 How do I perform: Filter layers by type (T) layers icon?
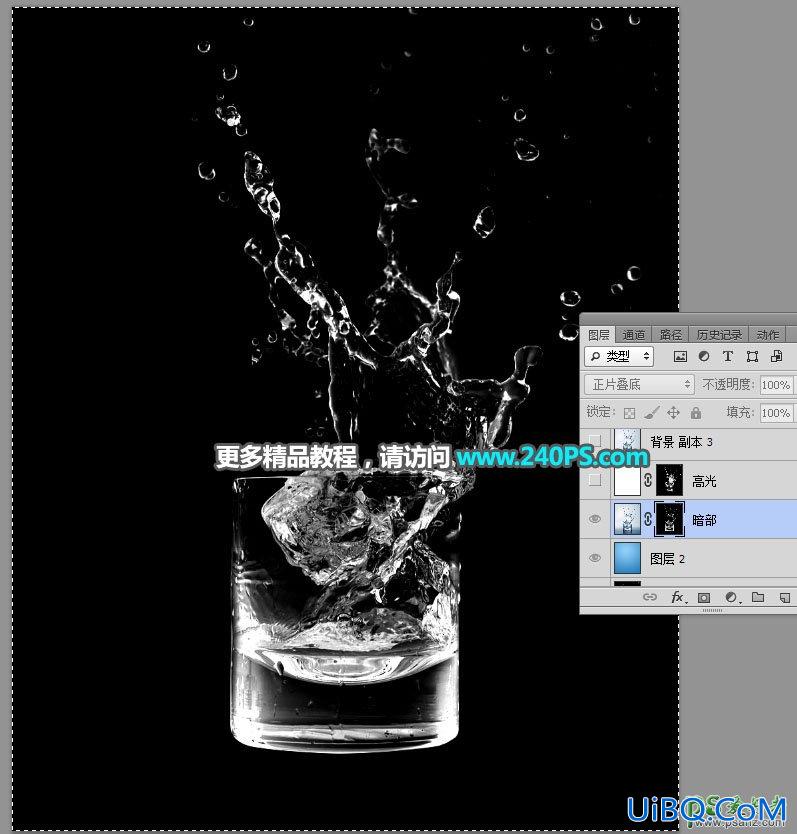click(x=728, y=356)
